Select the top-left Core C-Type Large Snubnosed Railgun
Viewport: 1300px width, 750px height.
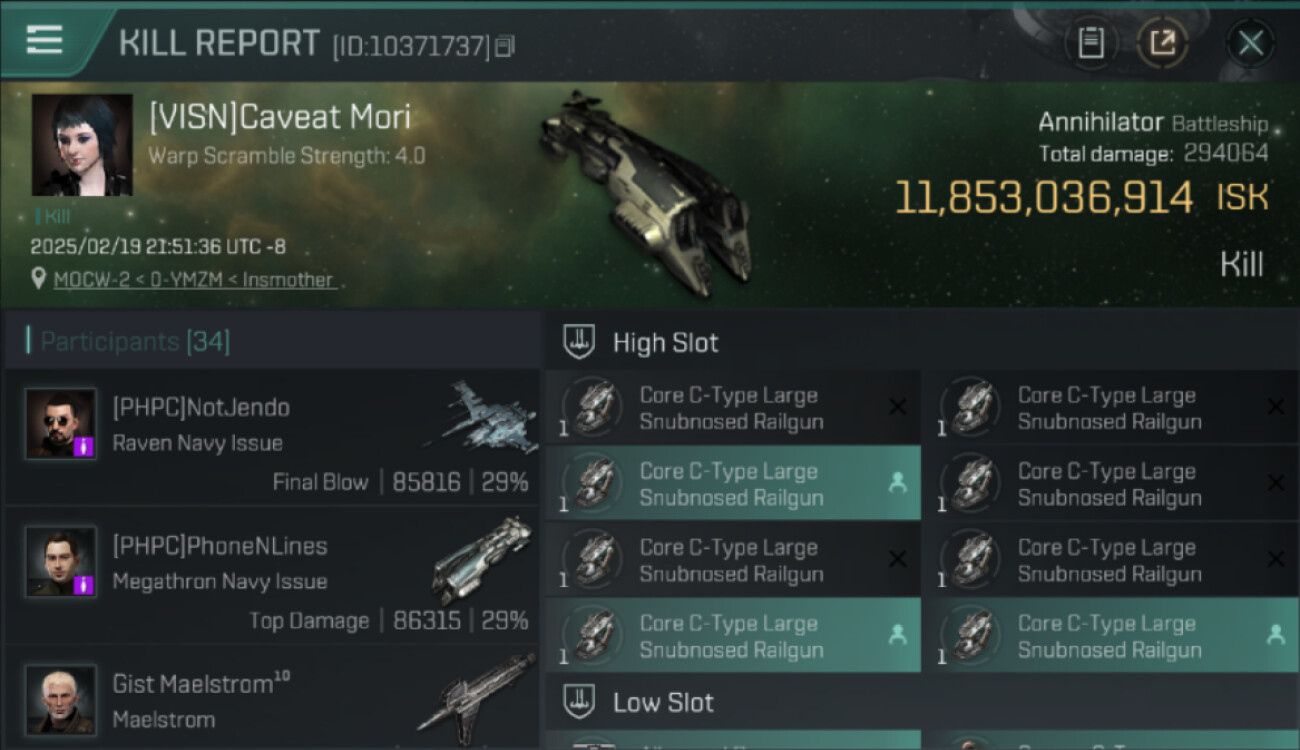pos(731,408)
